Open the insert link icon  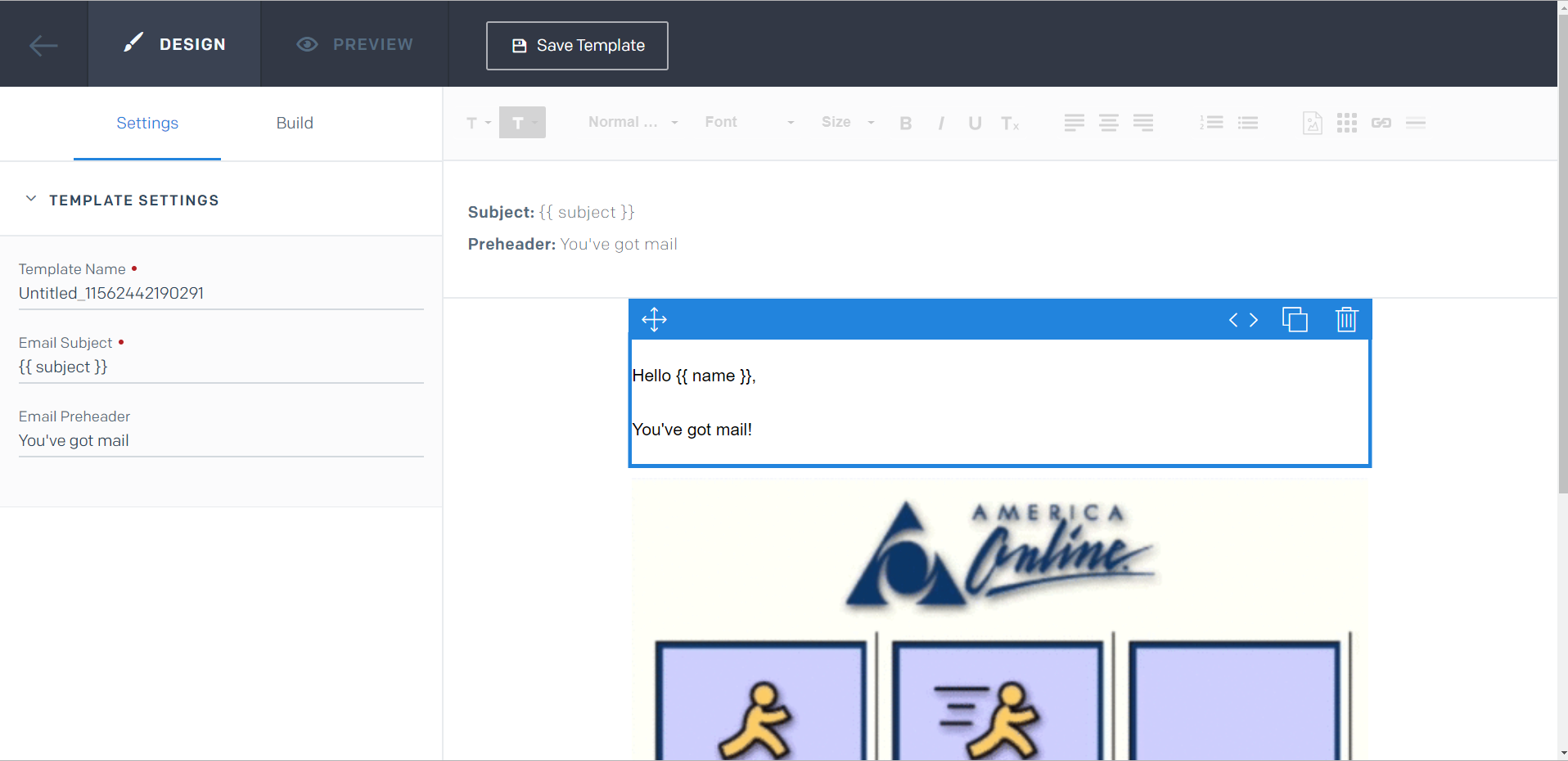click(x=1381, y=123)
